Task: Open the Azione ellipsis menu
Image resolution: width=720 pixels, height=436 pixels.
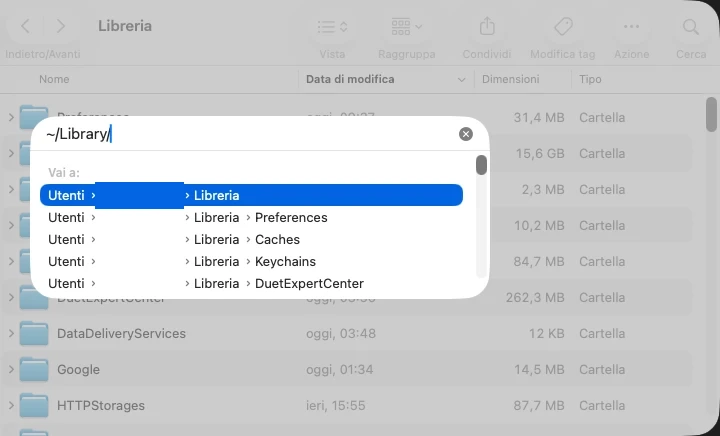Action: [x=631, y=26]
